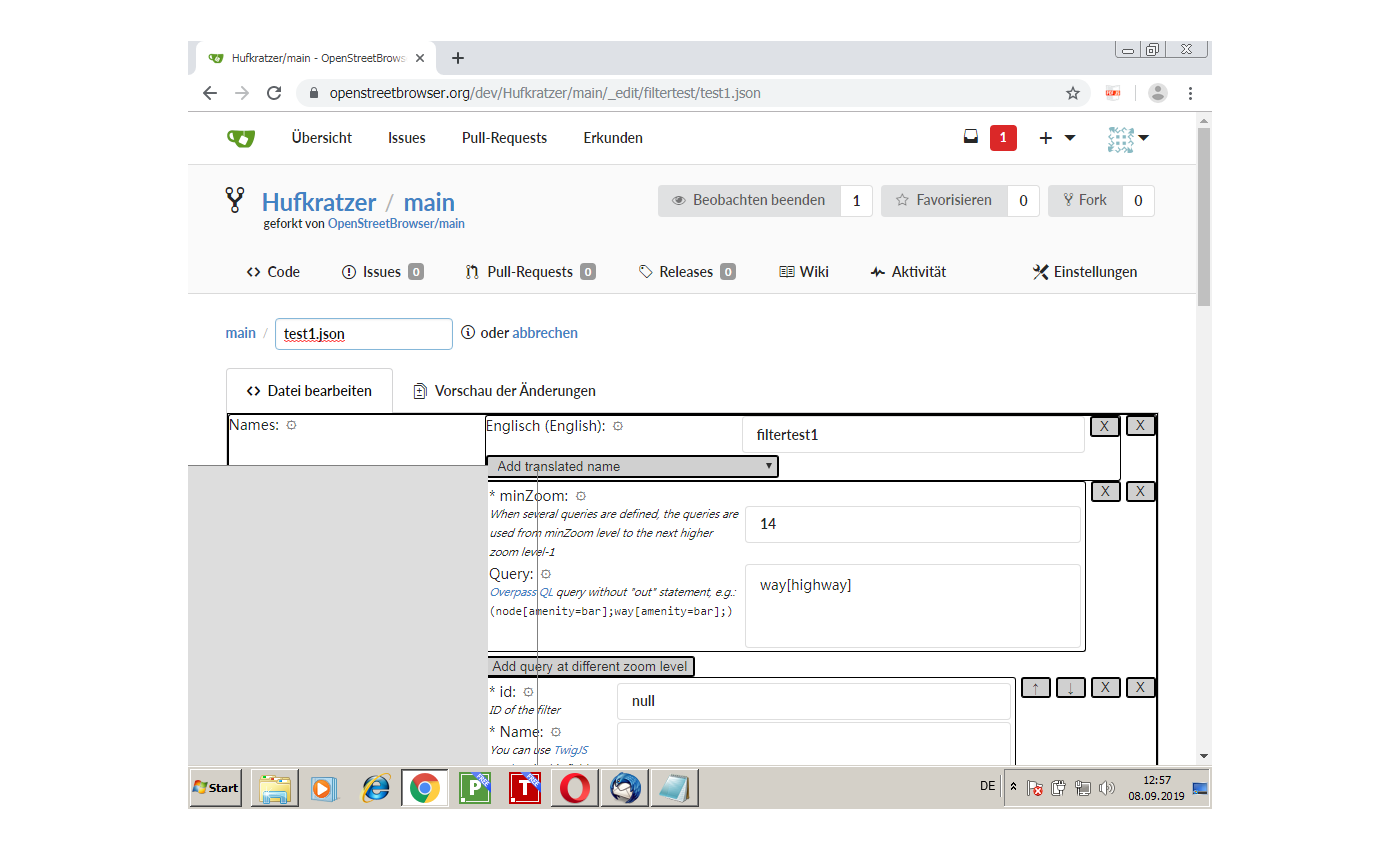Reload the page in the browser

point(273,93)
